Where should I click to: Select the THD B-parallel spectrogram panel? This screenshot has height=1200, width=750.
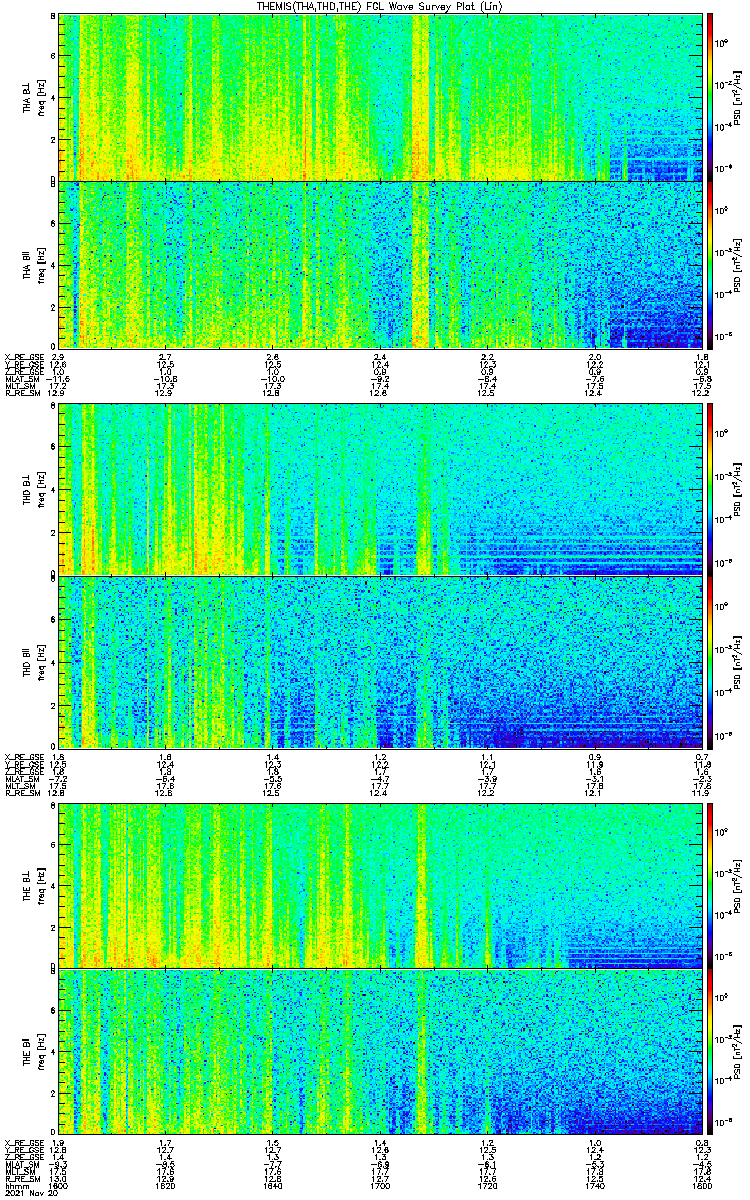[380, 661]
